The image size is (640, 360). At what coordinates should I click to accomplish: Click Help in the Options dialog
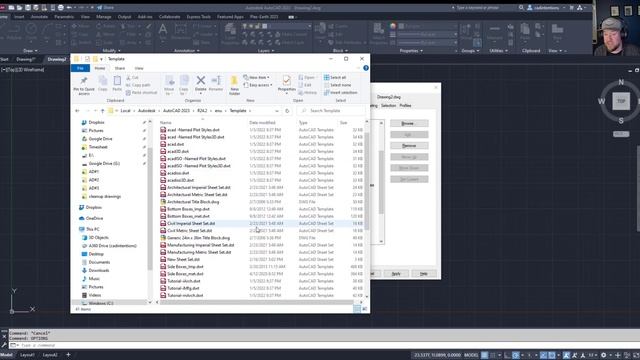[x=424, y=274]
